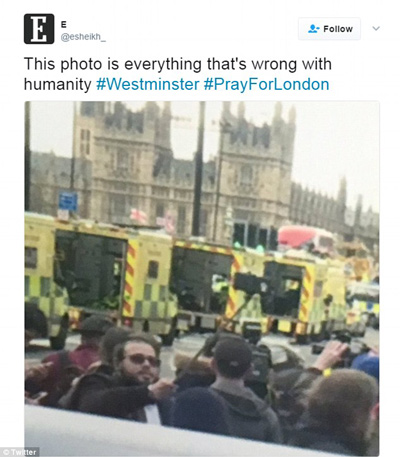
Task: Click the word "humanity" in the tweet
Action: [x=58, y=84]
